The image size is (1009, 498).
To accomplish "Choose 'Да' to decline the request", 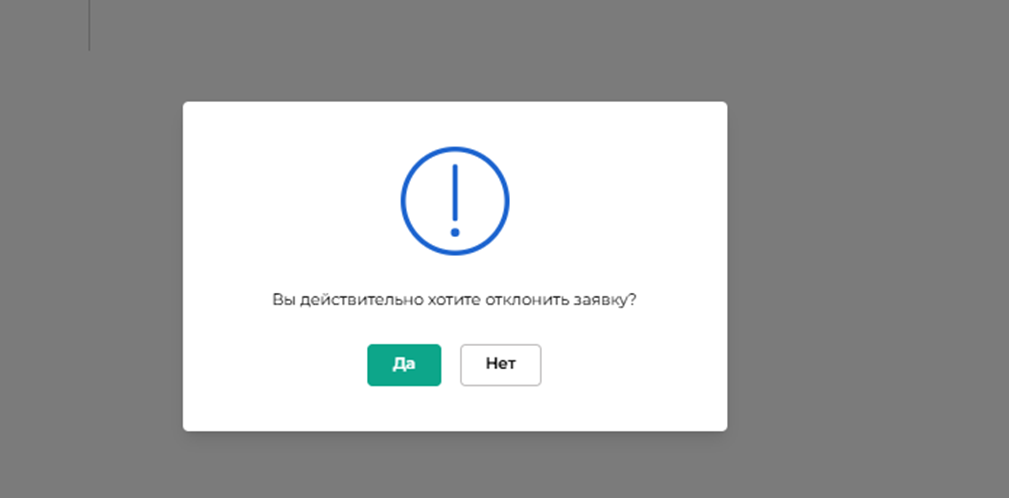I will click(404, 365).
